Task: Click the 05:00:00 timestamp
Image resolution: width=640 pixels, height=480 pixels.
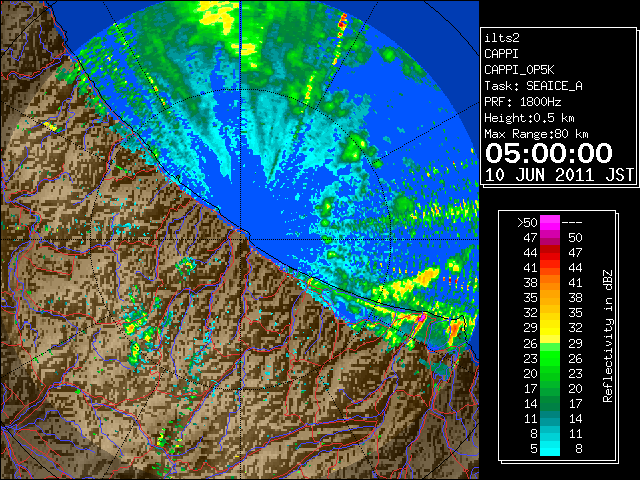Action: [x=549, y=153]
